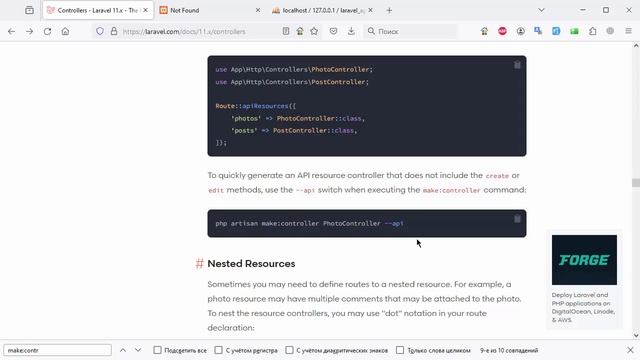The image size is (640, 360).
Task: Go back to the previous page
Action: pyautogui.click(x=11, y=31)
